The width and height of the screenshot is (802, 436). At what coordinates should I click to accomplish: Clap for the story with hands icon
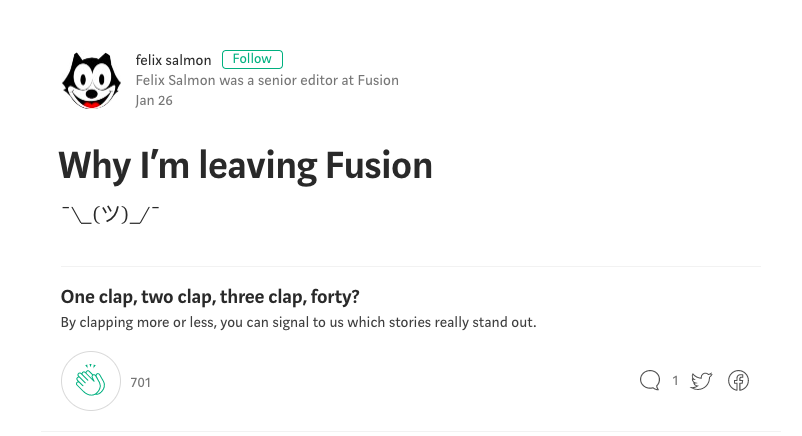[91, 381]
